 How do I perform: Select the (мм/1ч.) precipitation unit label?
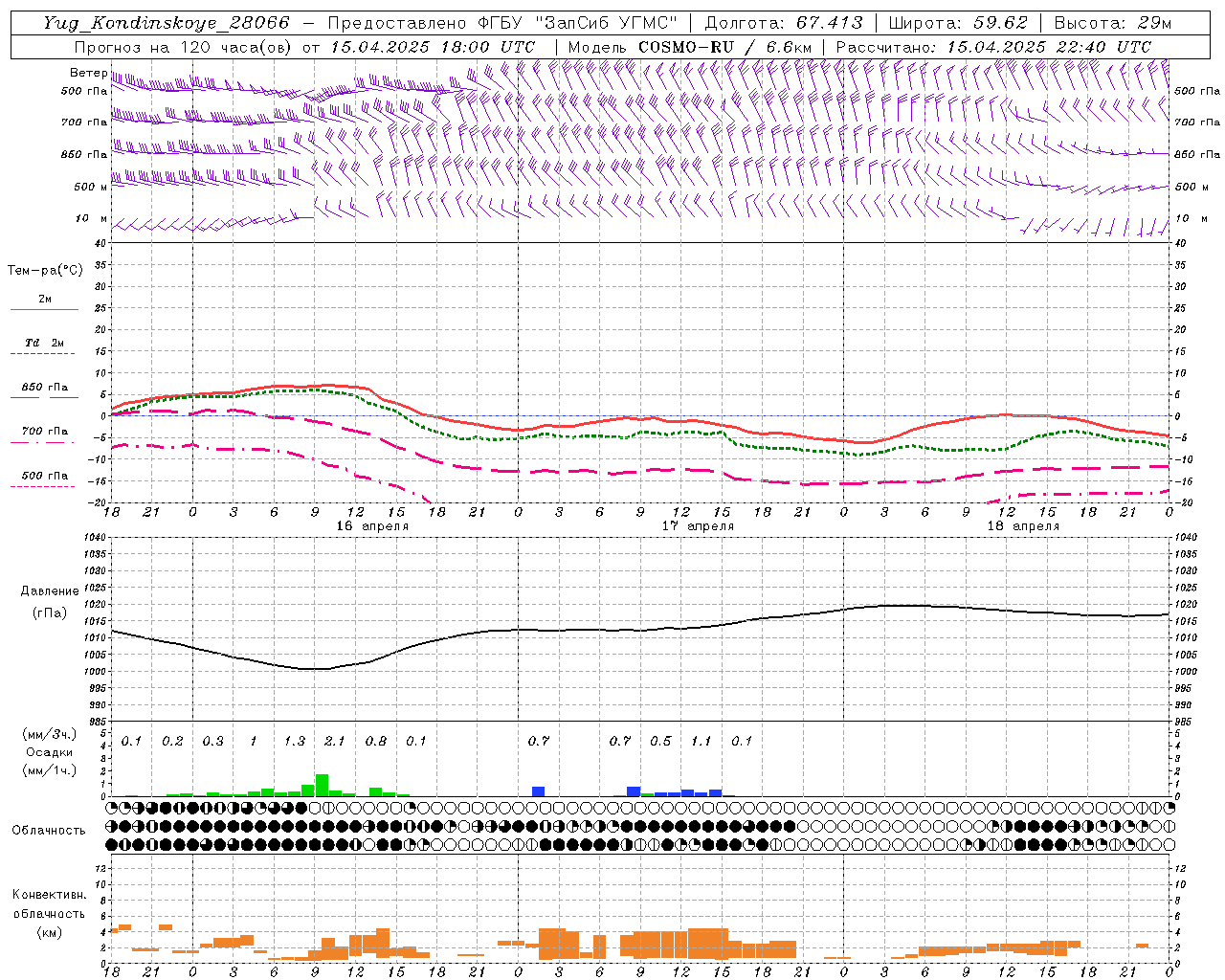pyautogui.click(x=49, y=770)
